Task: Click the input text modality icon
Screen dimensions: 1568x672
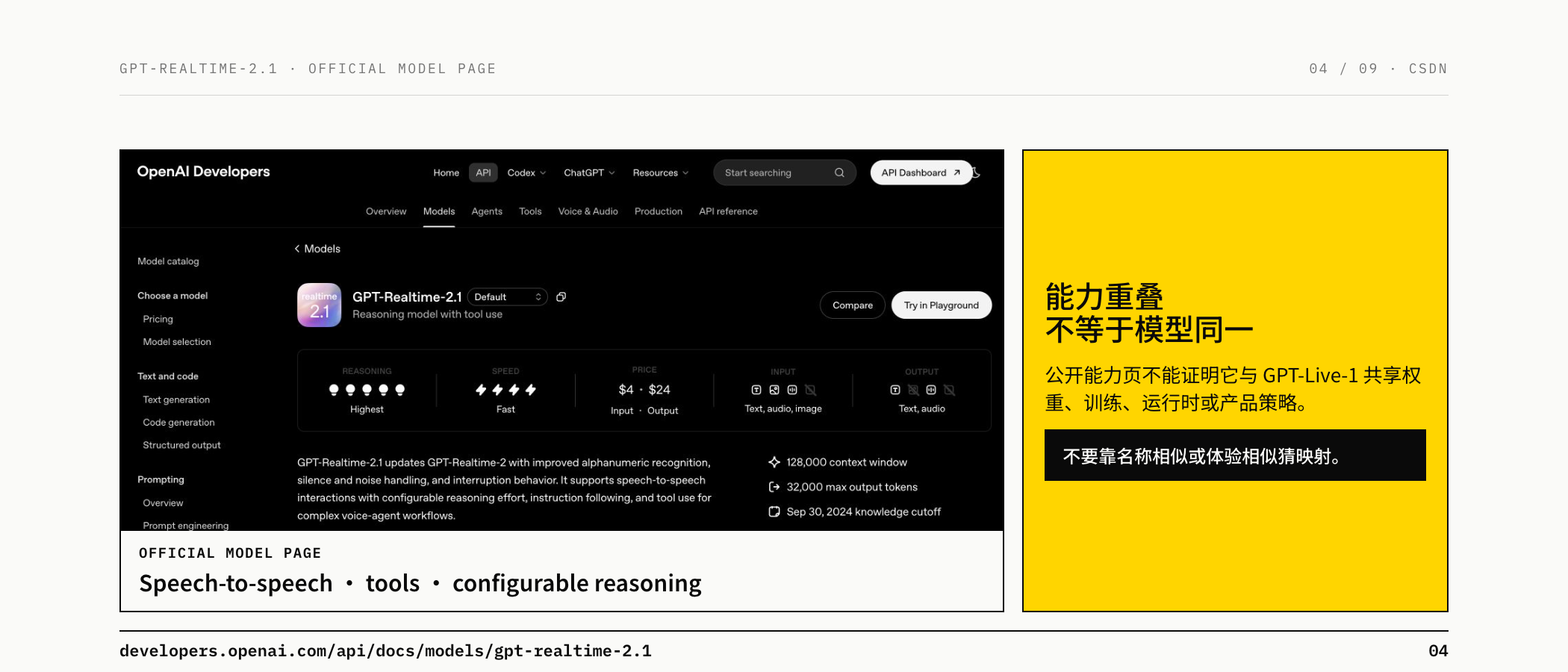Action: [x=756, y=390]
